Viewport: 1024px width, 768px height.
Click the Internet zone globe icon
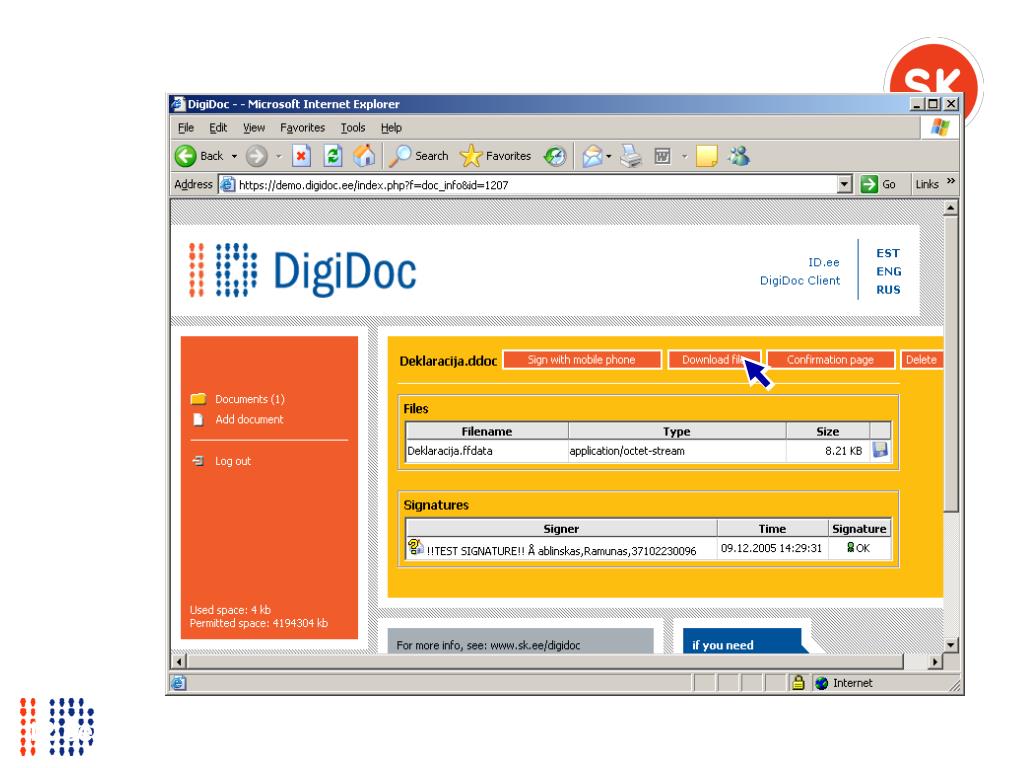[x=822, y=683]
